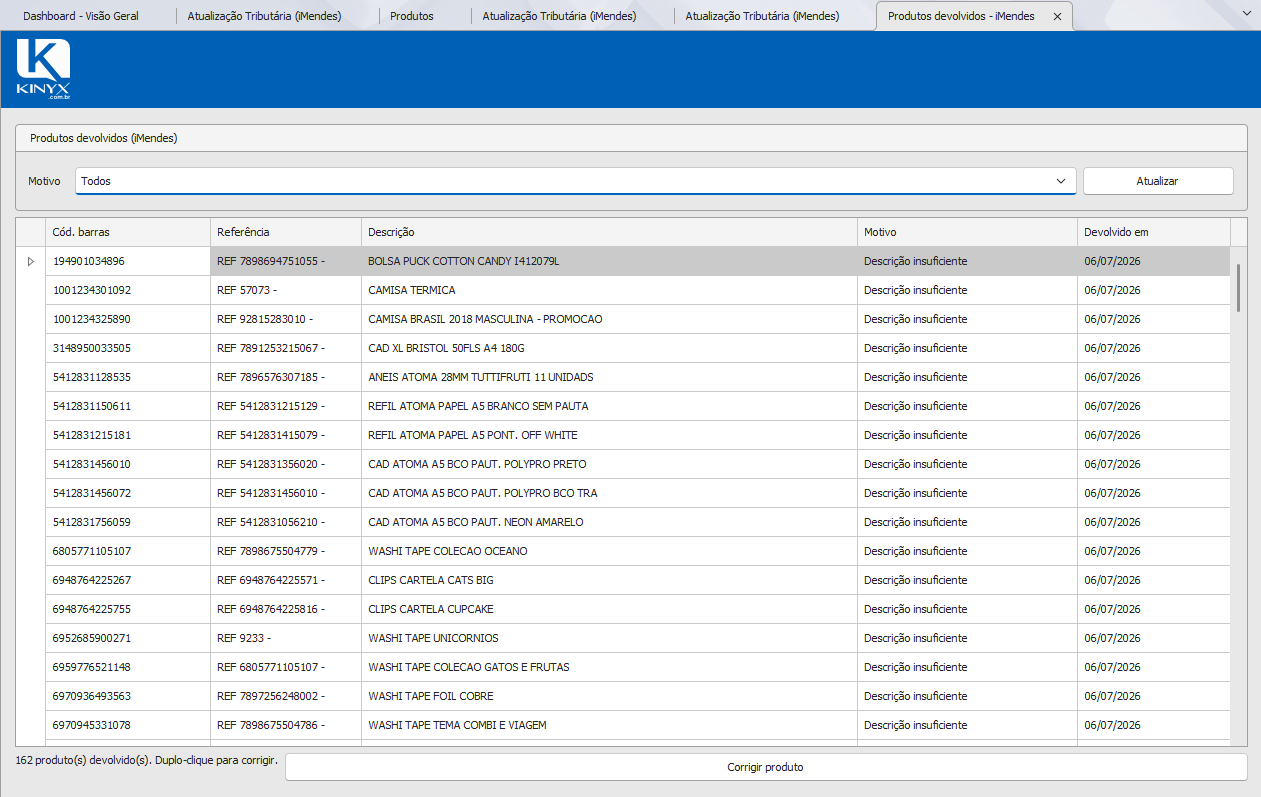Screen dimensions: 1261x797
Task: Click the Corrigir produto button
Action: click(765, 767)
